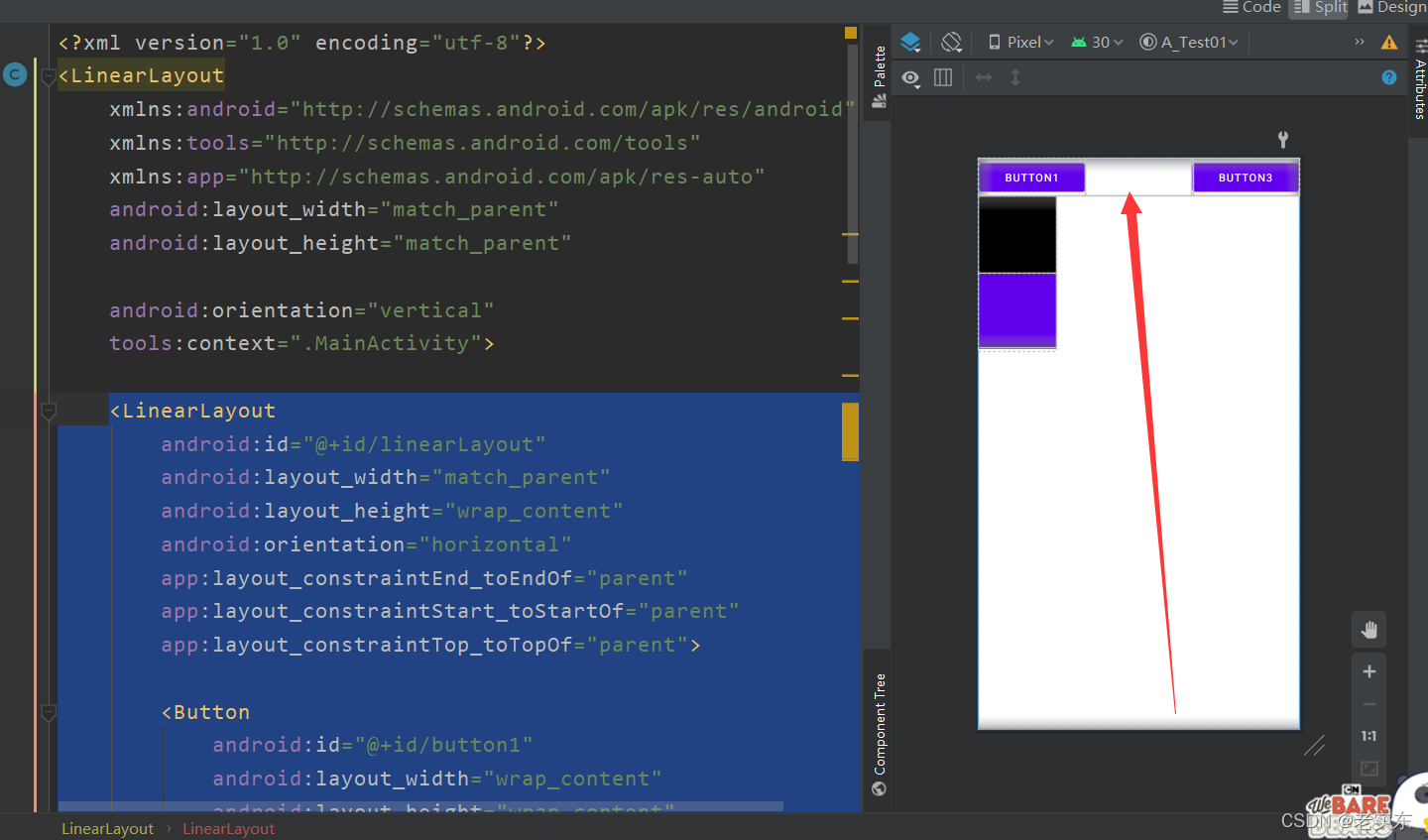The height and width of the screenshot is (840, 1428).
Task: Switch to Design view mode
Action: (1392, 8)
